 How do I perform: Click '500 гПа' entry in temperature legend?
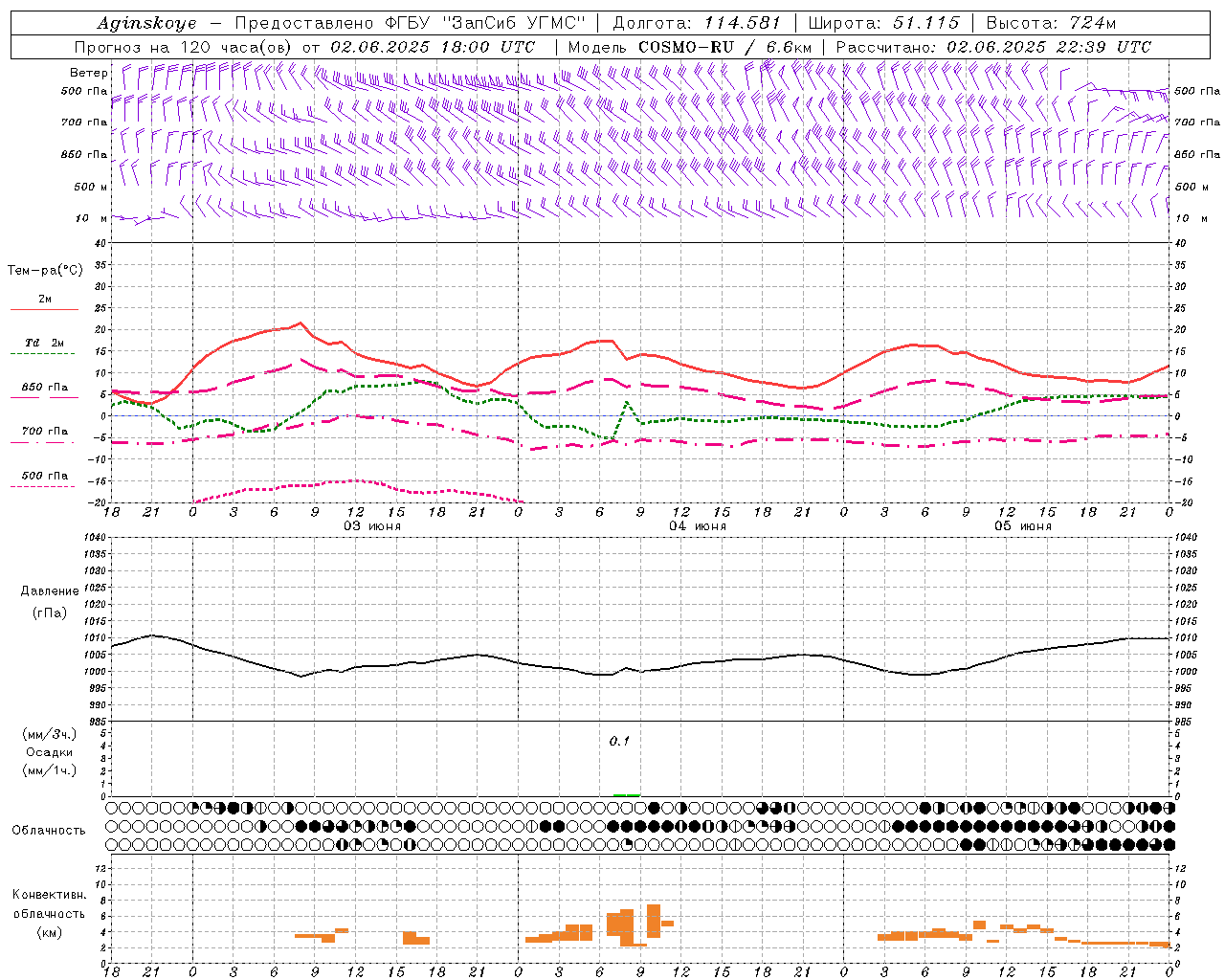point(44,476)
